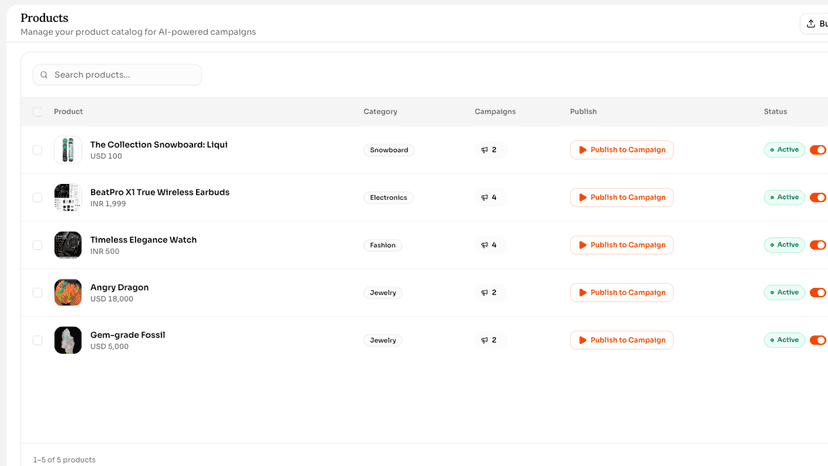Click product name BeatPro X1 True Wireless Earbuds

[x=160, y=192]
